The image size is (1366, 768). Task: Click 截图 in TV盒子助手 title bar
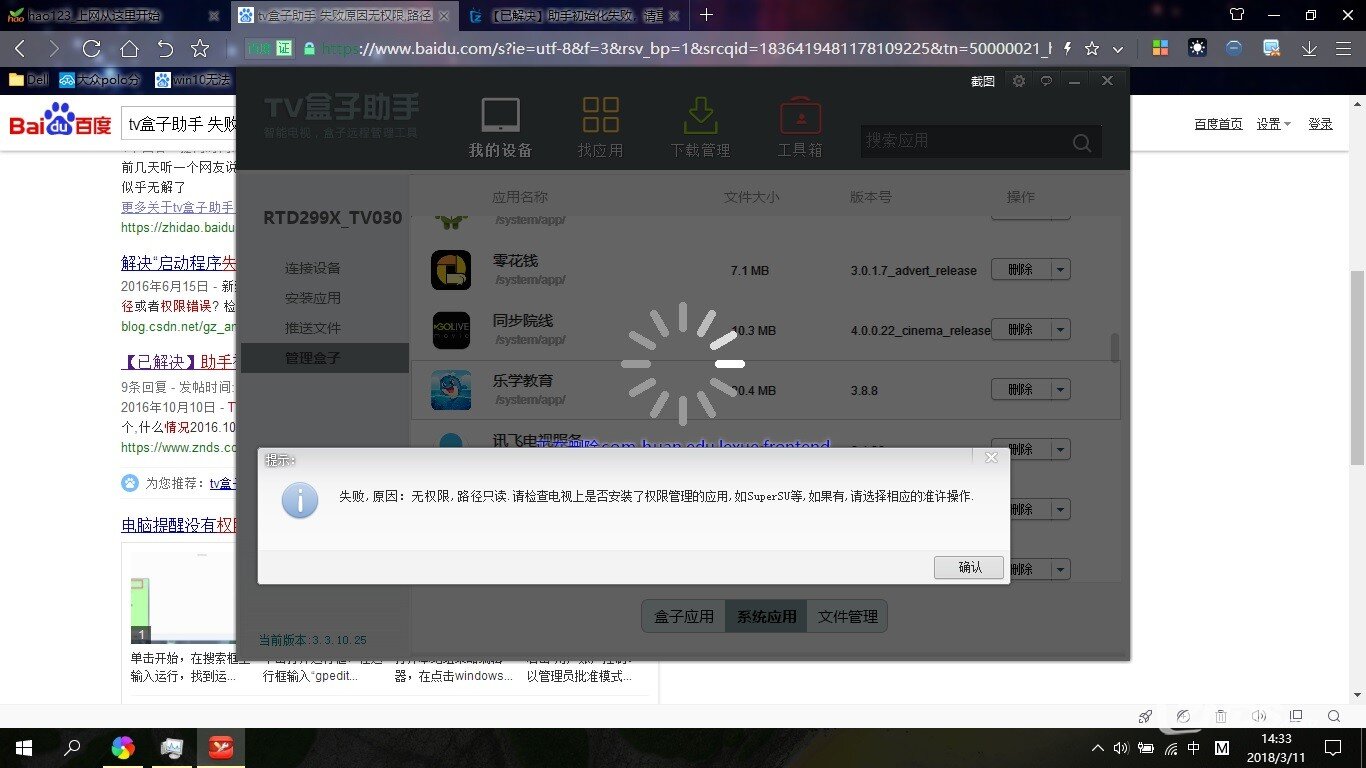coord(983,81)
